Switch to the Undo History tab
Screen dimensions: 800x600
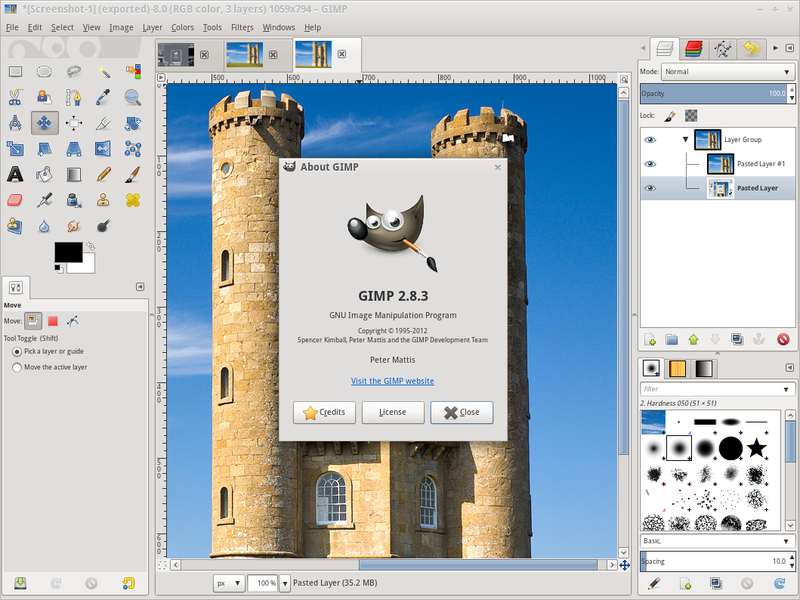click(752, 48)
